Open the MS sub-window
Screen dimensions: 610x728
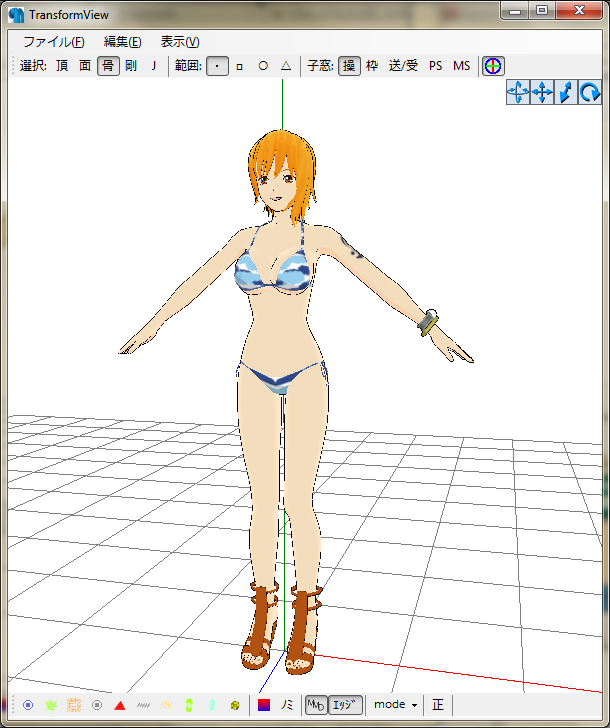pos(461,66)
